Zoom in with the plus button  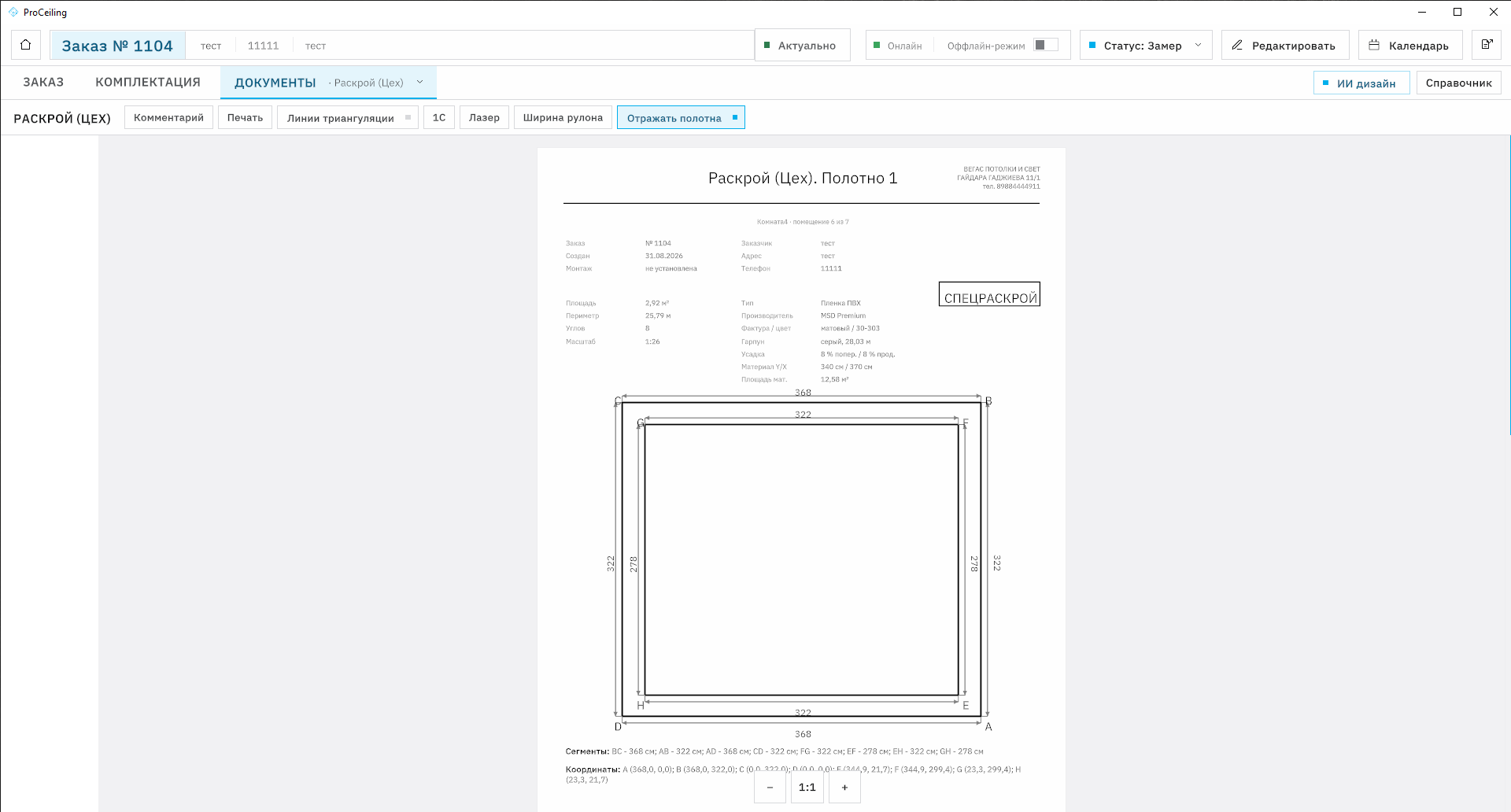pos(844,787)
